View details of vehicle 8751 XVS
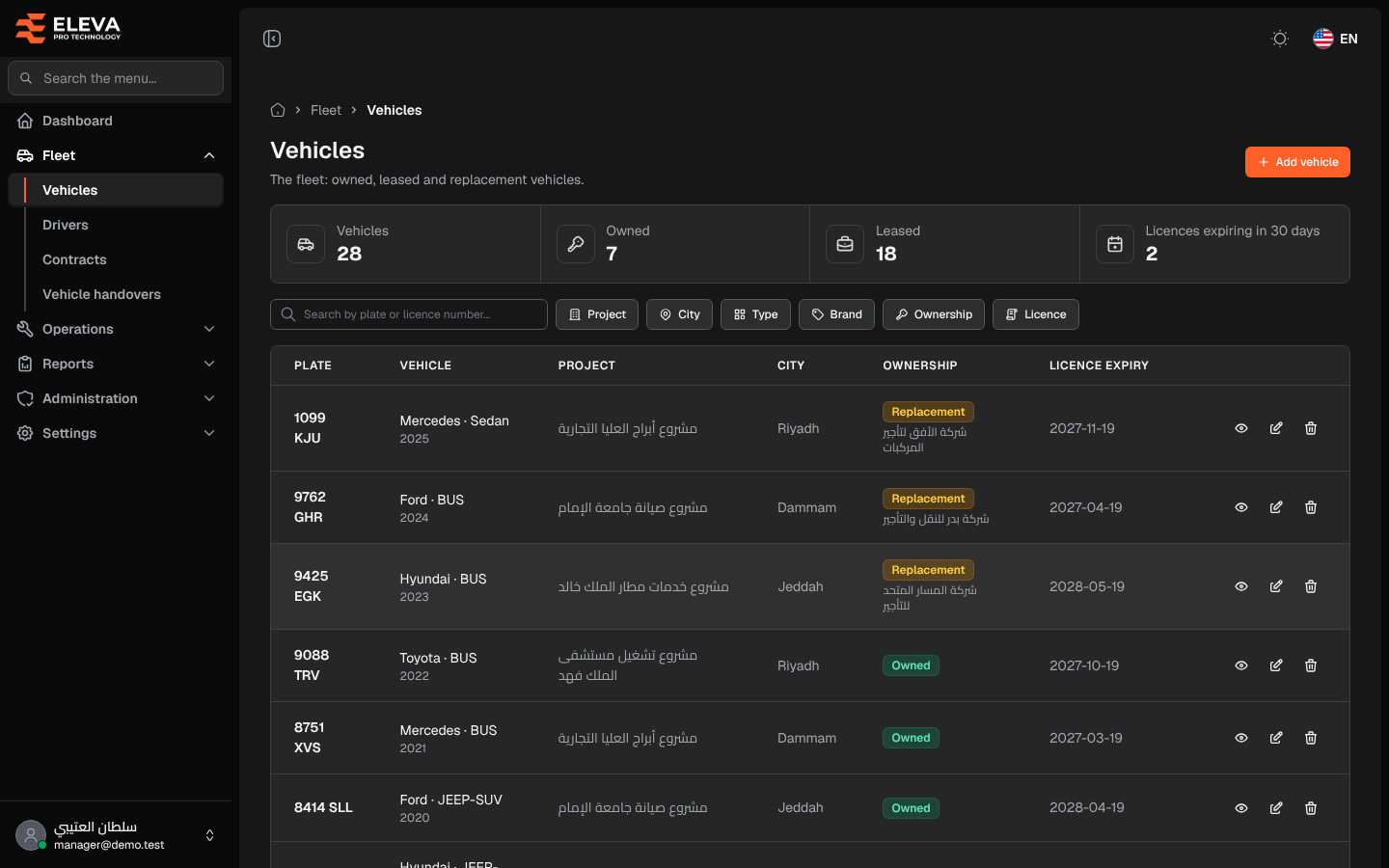 (x=1241, y=738)
